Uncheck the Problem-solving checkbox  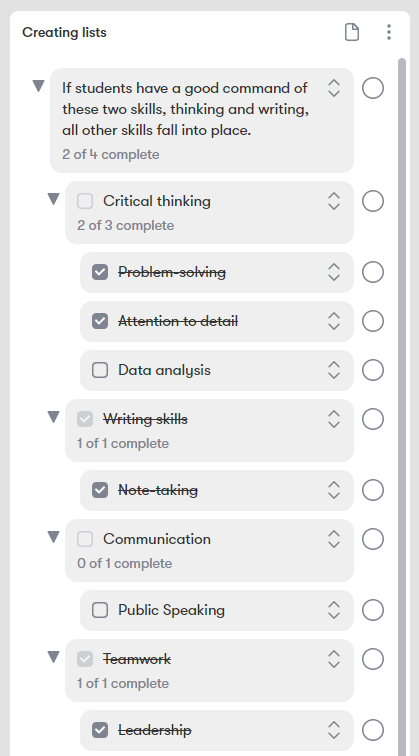(x=100, y=272)
